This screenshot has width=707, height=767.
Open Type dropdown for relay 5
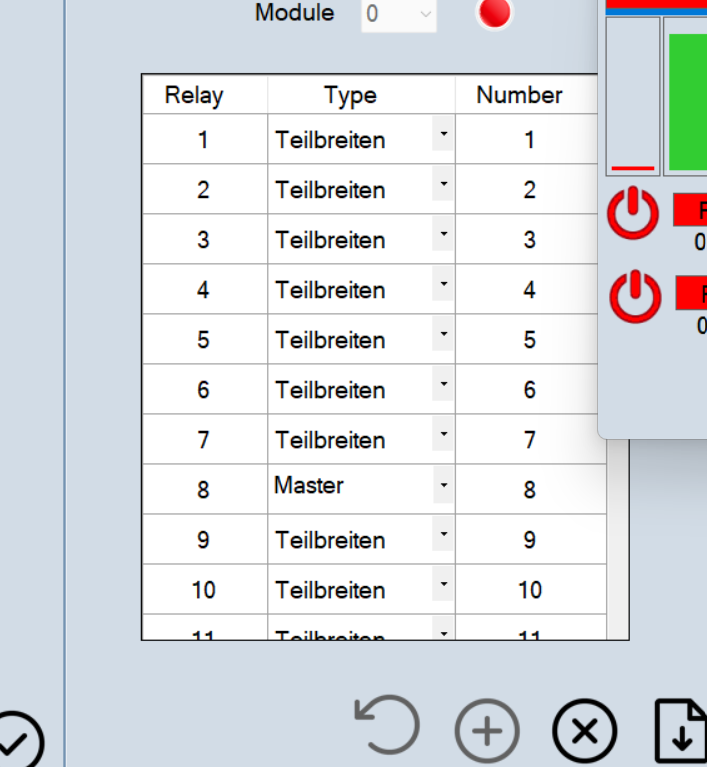pos(444,334)
